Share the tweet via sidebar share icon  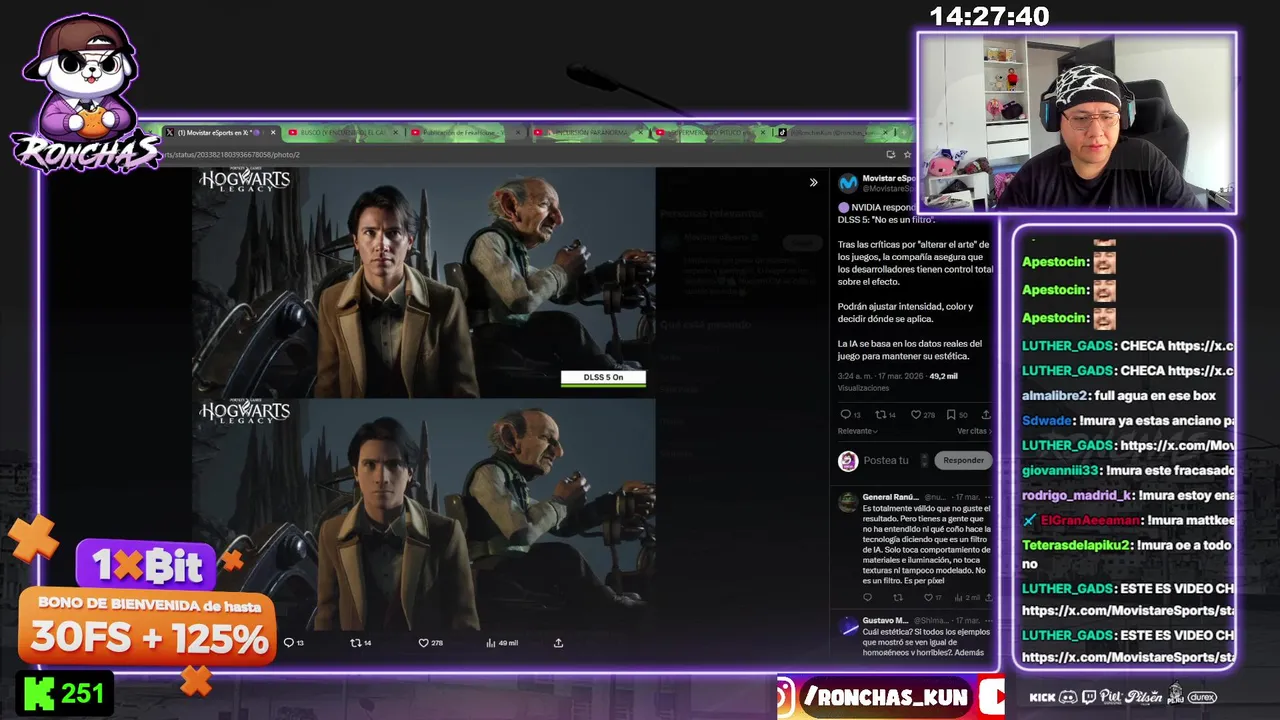(985, 415)
